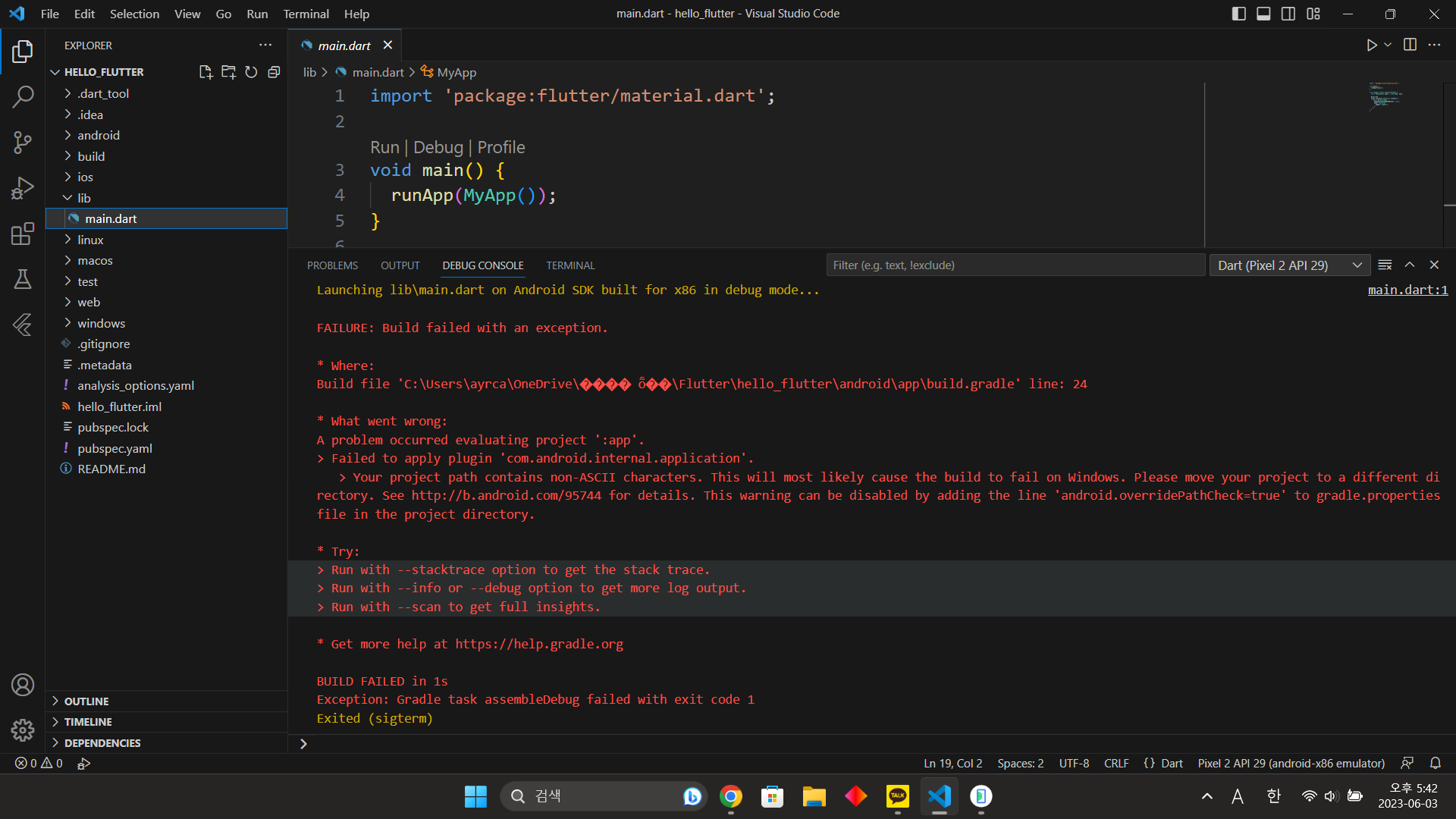
Task: Create a new folder in HELLO_FLUTTER
Action: [228, 72]
